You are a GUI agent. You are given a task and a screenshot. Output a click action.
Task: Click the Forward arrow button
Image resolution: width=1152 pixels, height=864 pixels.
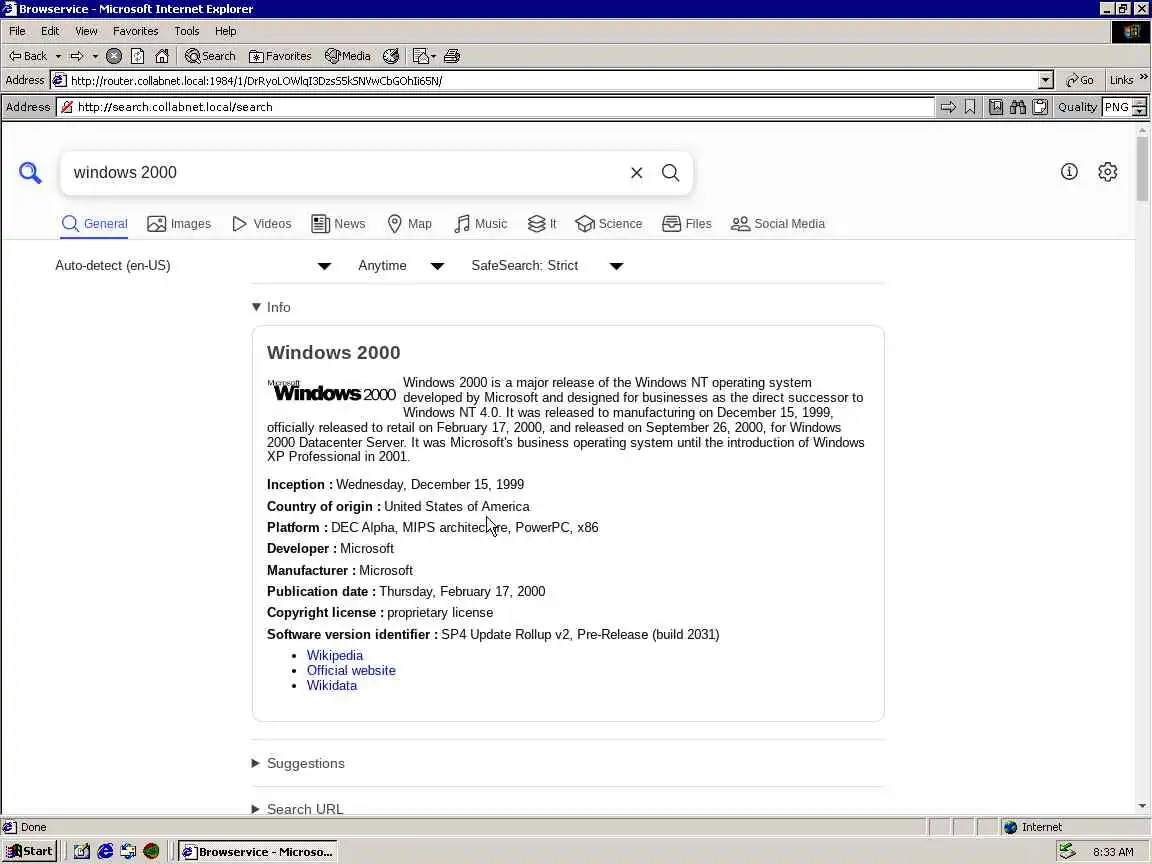(77, 56)
